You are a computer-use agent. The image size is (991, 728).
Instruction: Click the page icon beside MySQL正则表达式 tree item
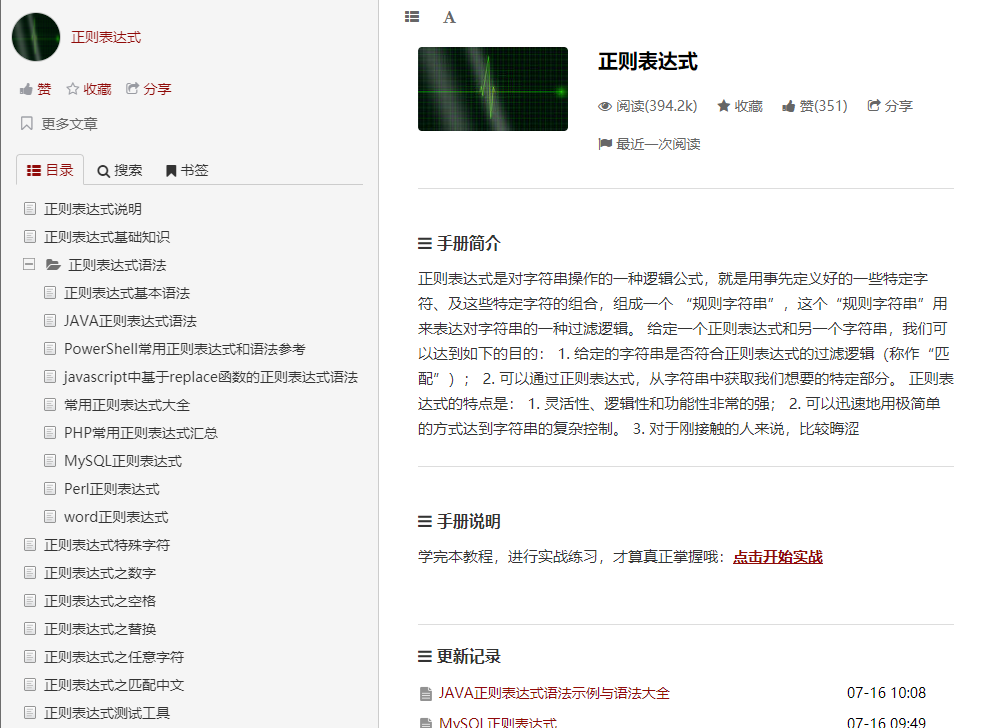click(x=50, y=461)
